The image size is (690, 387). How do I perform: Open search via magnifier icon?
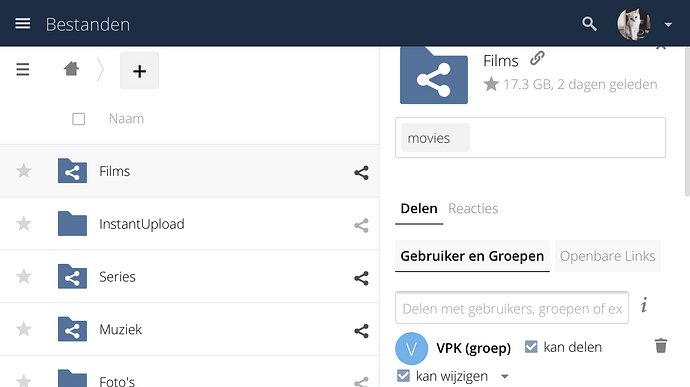point(589,24)
